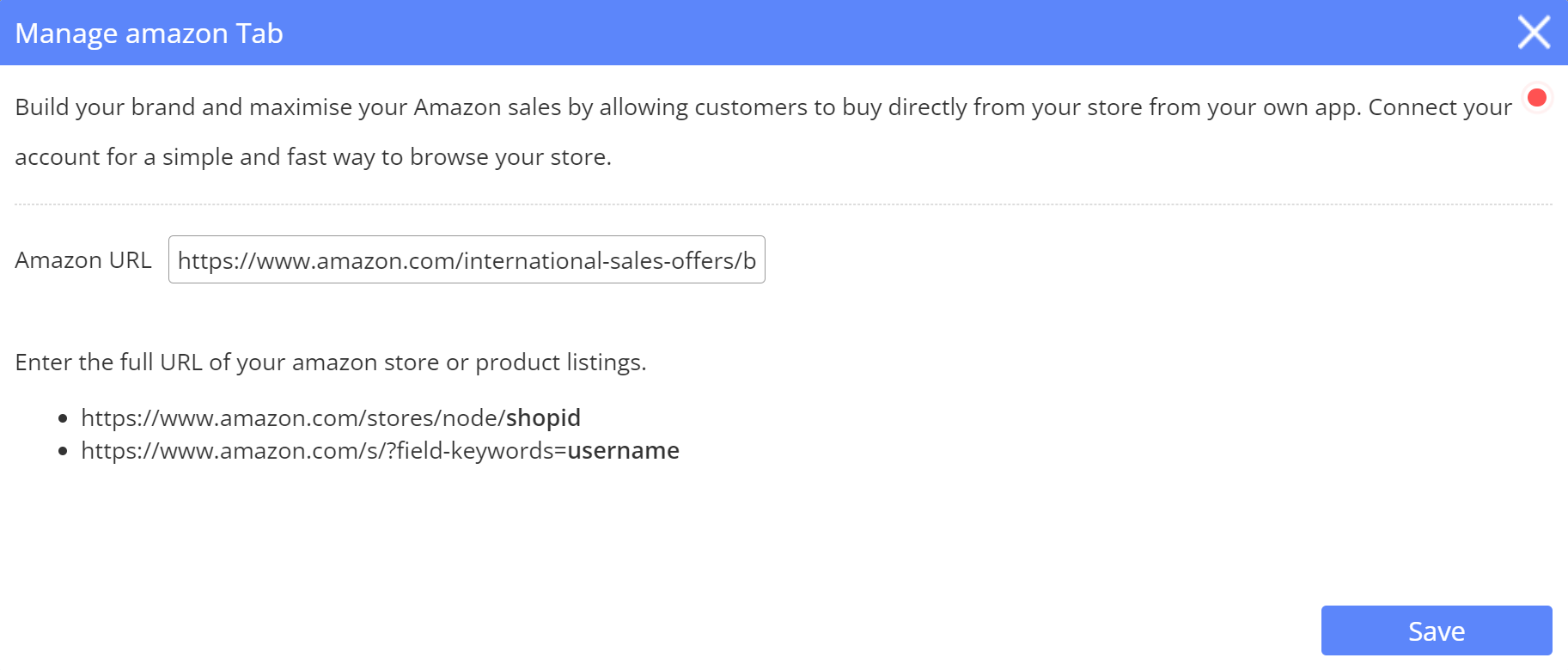Viewport: 1568px width, 670px height.
Task: Click the bold "username" word
Action: (623, 450)
